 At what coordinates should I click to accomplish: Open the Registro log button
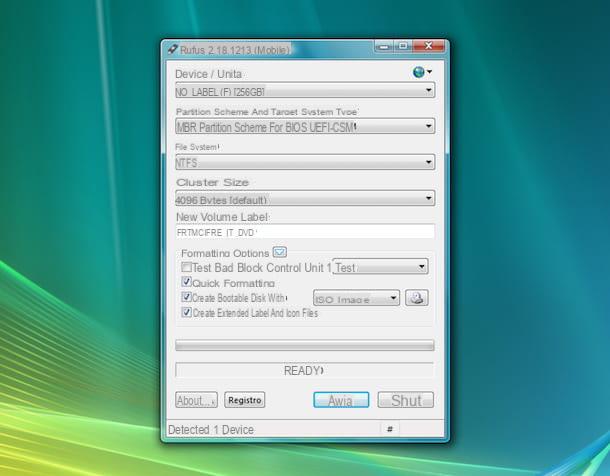point(245,400)
